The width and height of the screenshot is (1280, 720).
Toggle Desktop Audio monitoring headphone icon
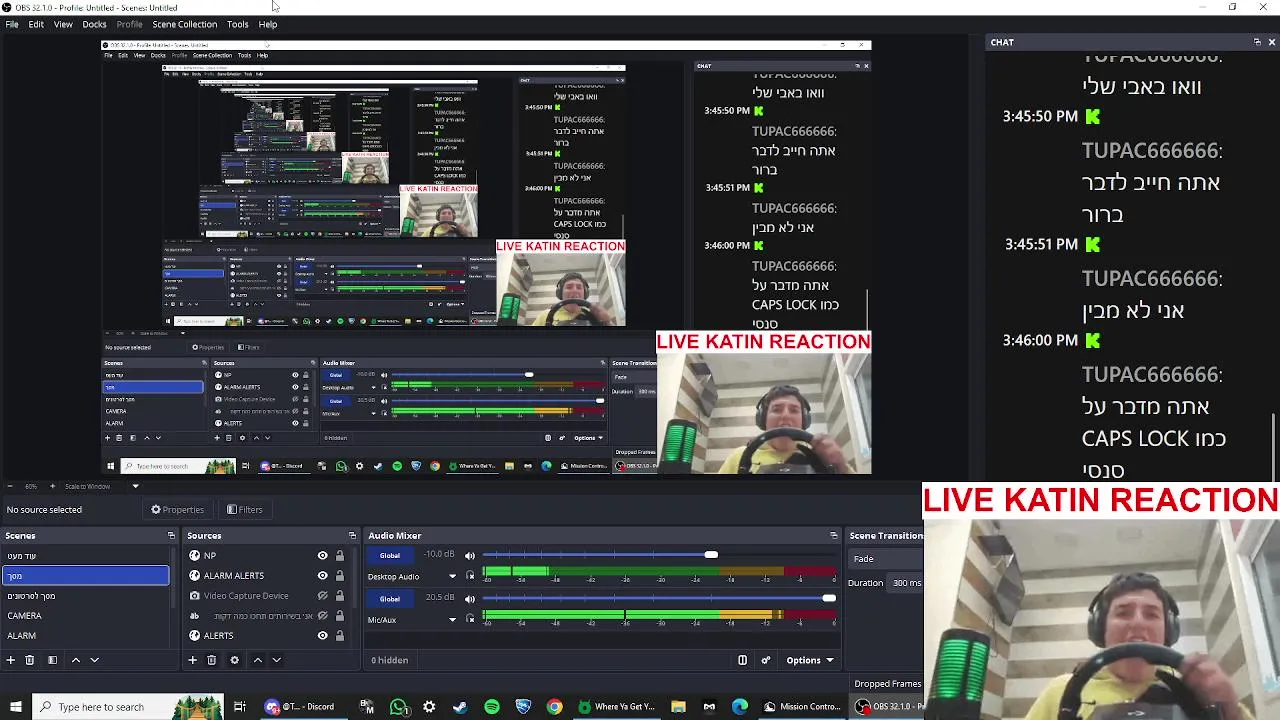point(470,576)
